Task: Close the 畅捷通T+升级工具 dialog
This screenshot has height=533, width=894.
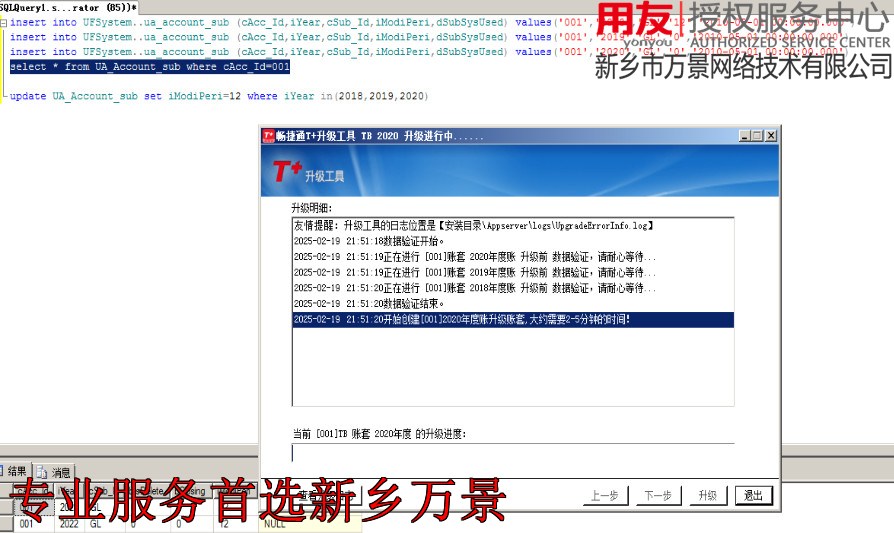Action: 770,136
